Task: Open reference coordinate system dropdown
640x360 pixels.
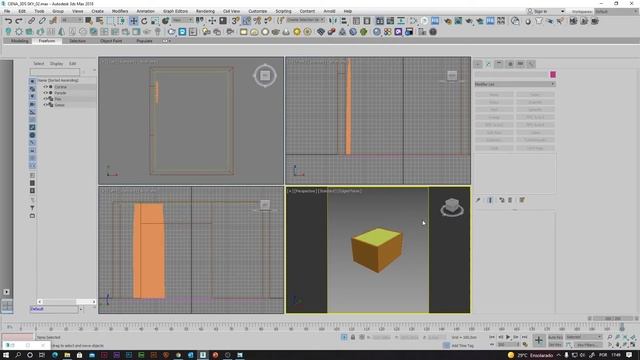Action: (182, 20)
